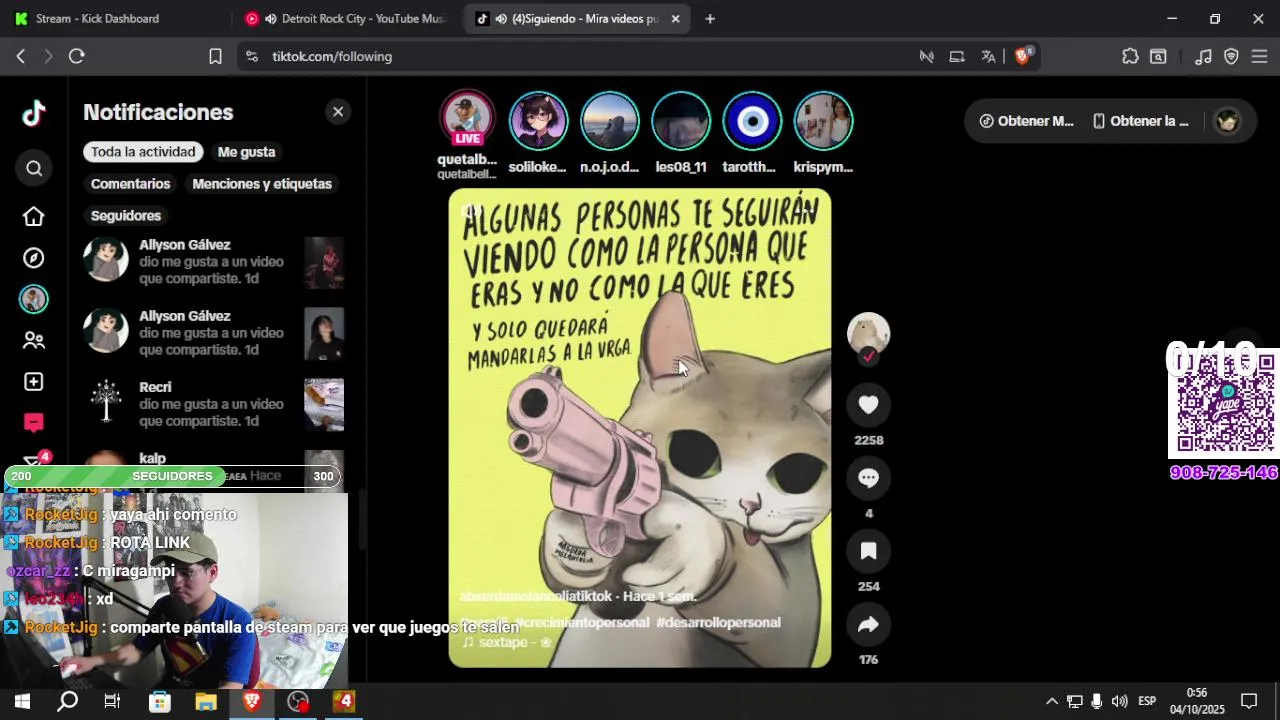Show hidden system tray icons
Screen dimensions: 1280x720
point(1051,701)
